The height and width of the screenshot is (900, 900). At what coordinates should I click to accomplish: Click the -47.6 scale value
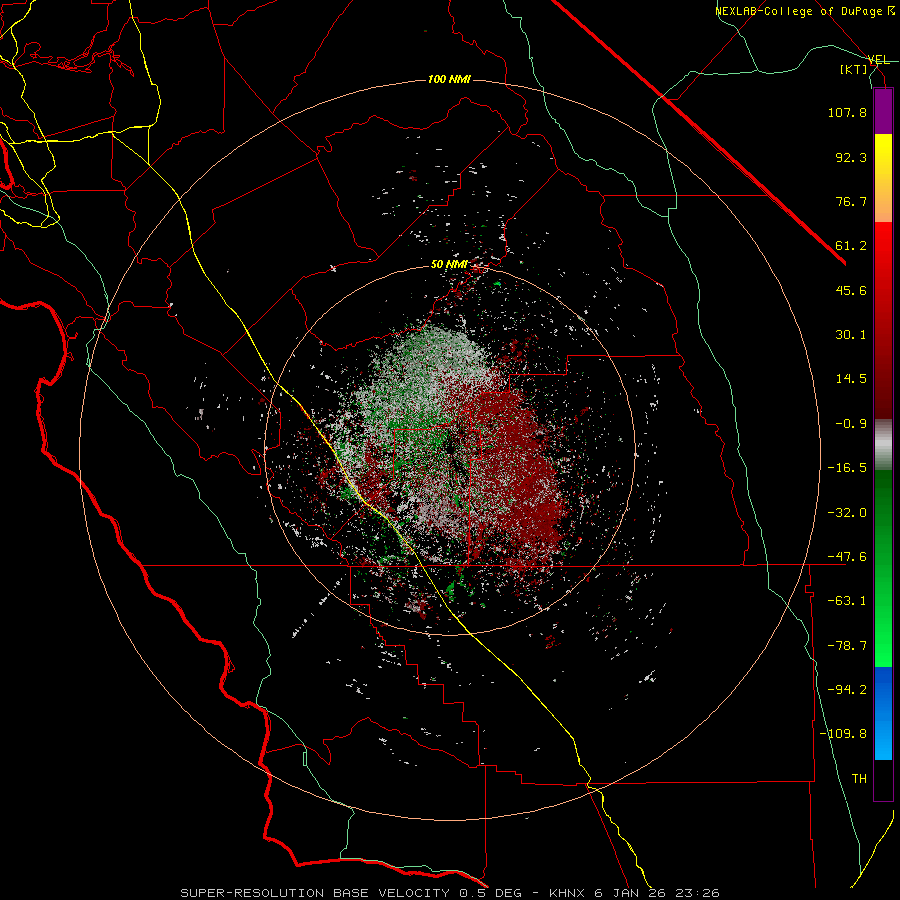click(x=847, y=557)
